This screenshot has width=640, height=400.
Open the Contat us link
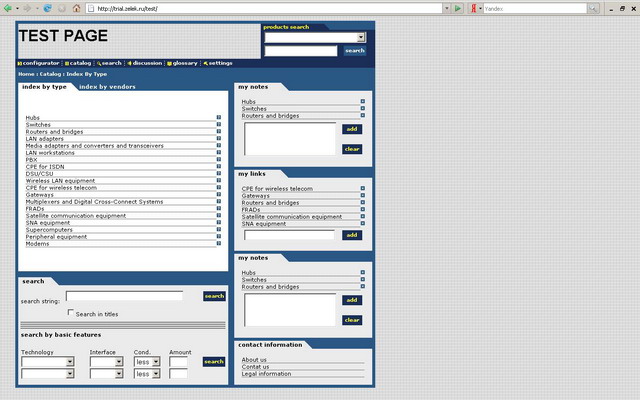click(x=255, y=367)
